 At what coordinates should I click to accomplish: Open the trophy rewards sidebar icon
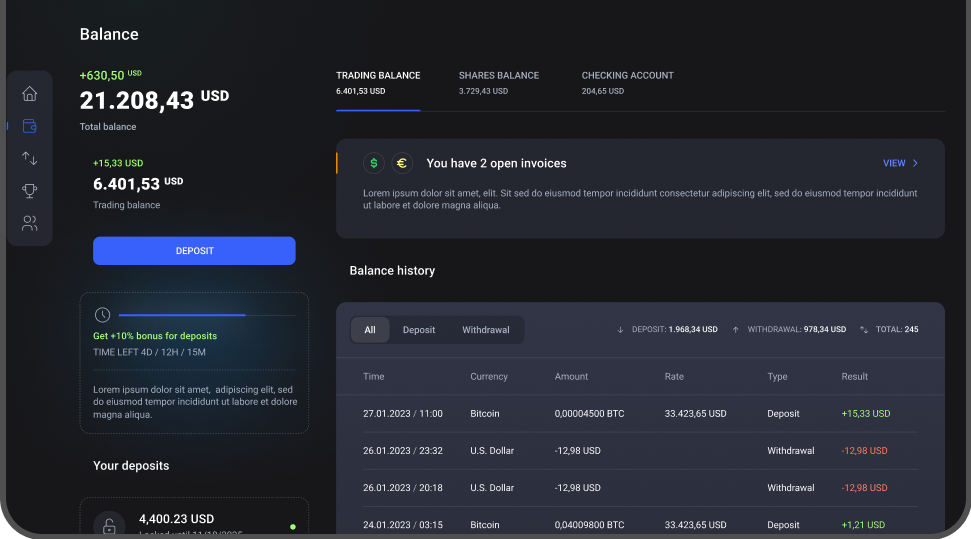[30, 190]
